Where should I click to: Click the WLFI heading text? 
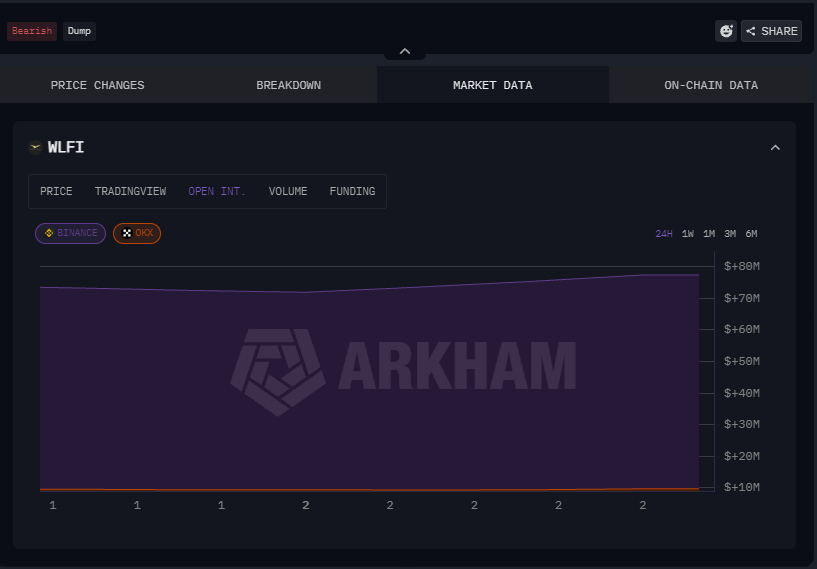point(66,147)
